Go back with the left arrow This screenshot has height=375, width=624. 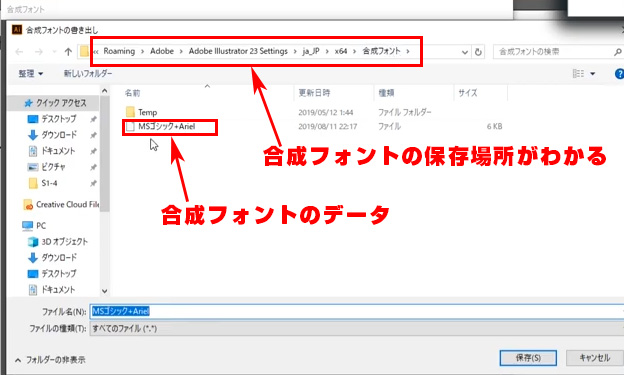point(19,52)
